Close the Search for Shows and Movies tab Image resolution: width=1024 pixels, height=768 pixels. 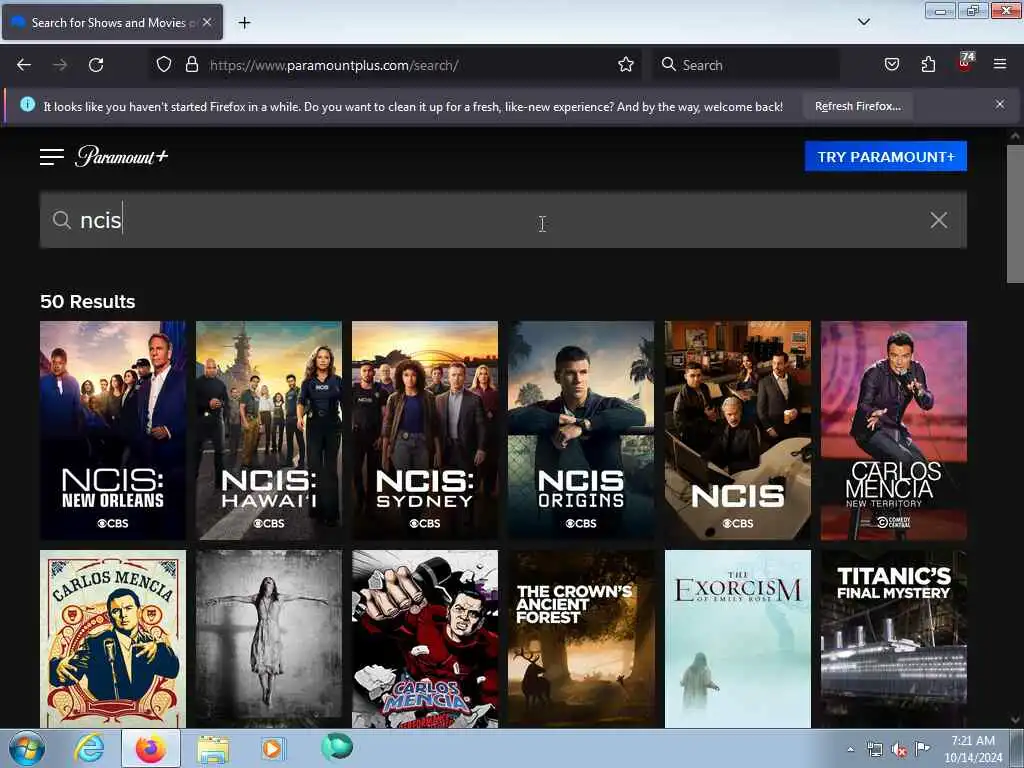point(207,22)
